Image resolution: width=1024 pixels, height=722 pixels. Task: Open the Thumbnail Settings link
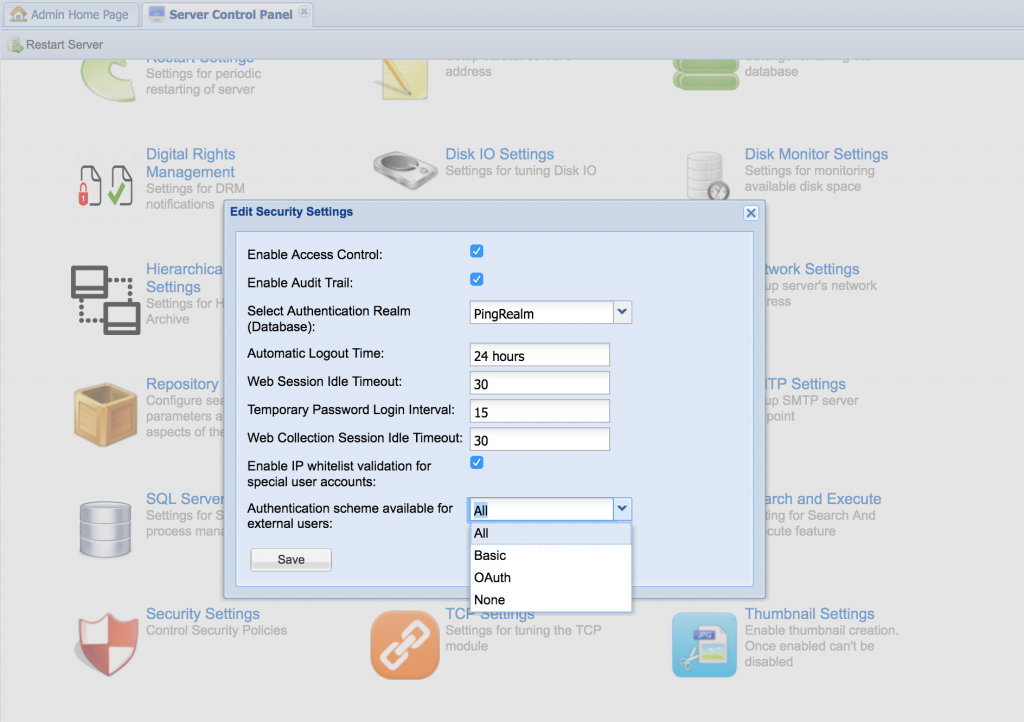(x=809, y=614)
